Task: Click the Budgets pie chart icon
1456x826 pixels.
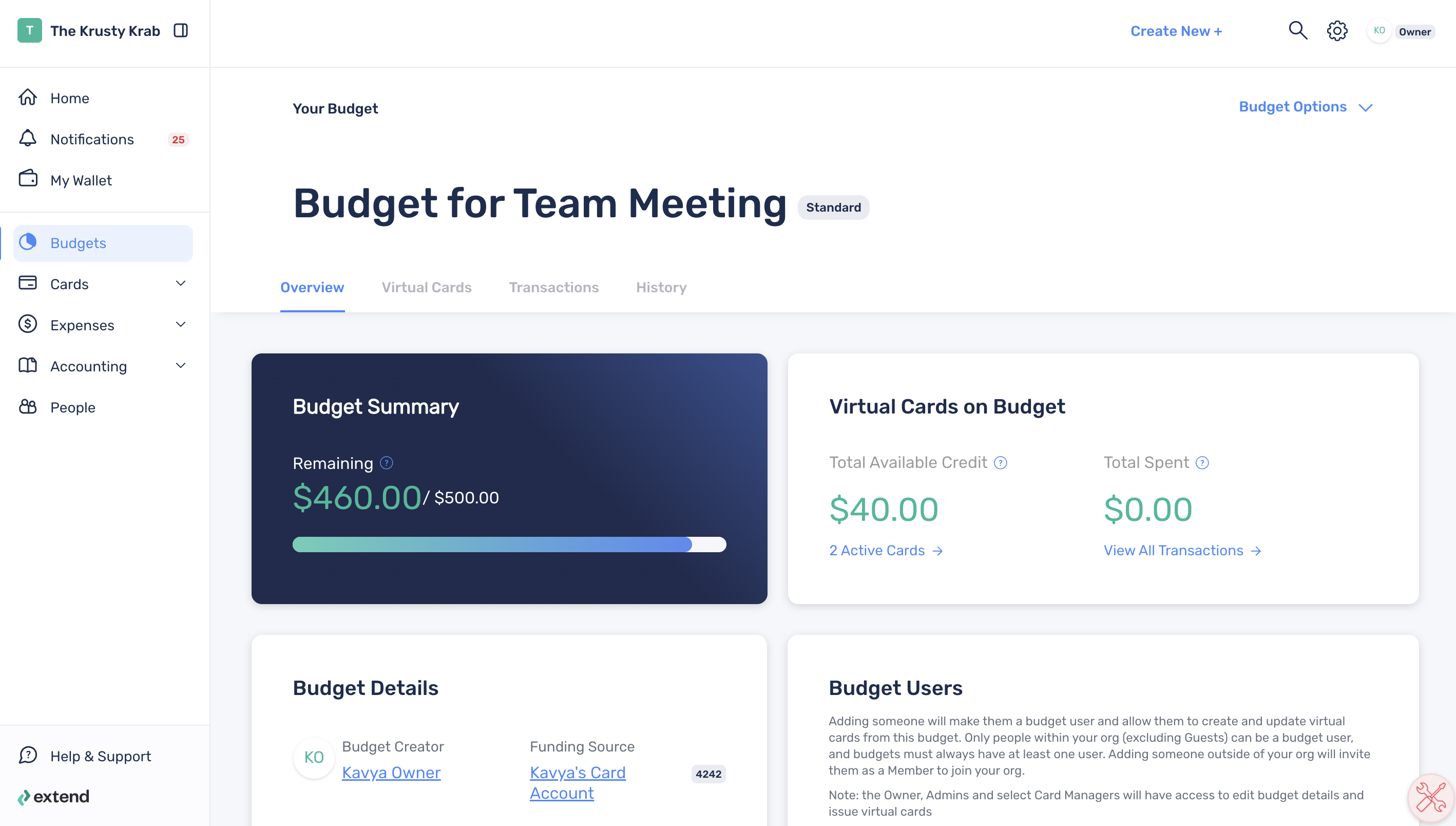Action: click(x=28, y=242)
